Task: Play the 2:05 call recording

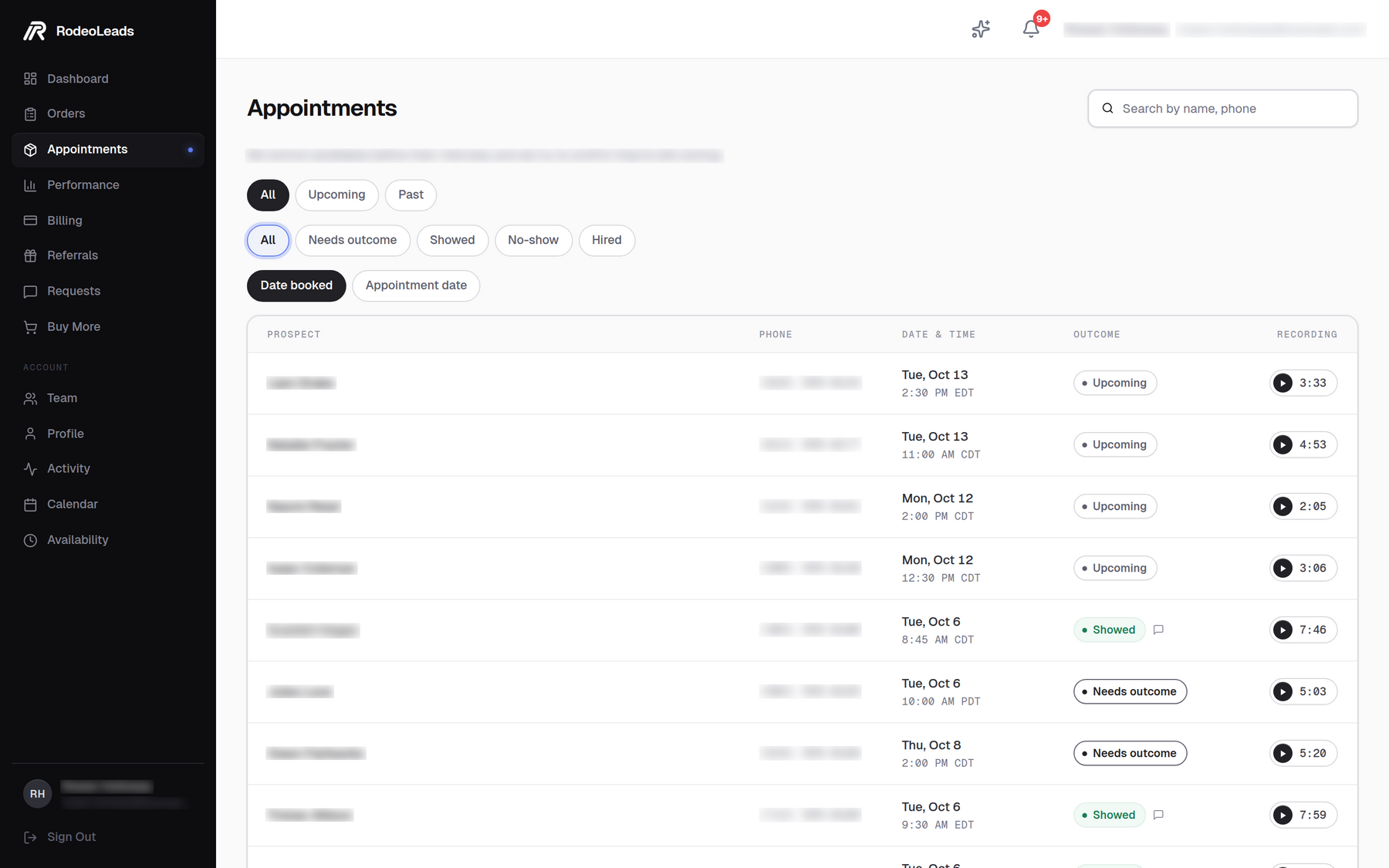Action: coord(1303,506)
